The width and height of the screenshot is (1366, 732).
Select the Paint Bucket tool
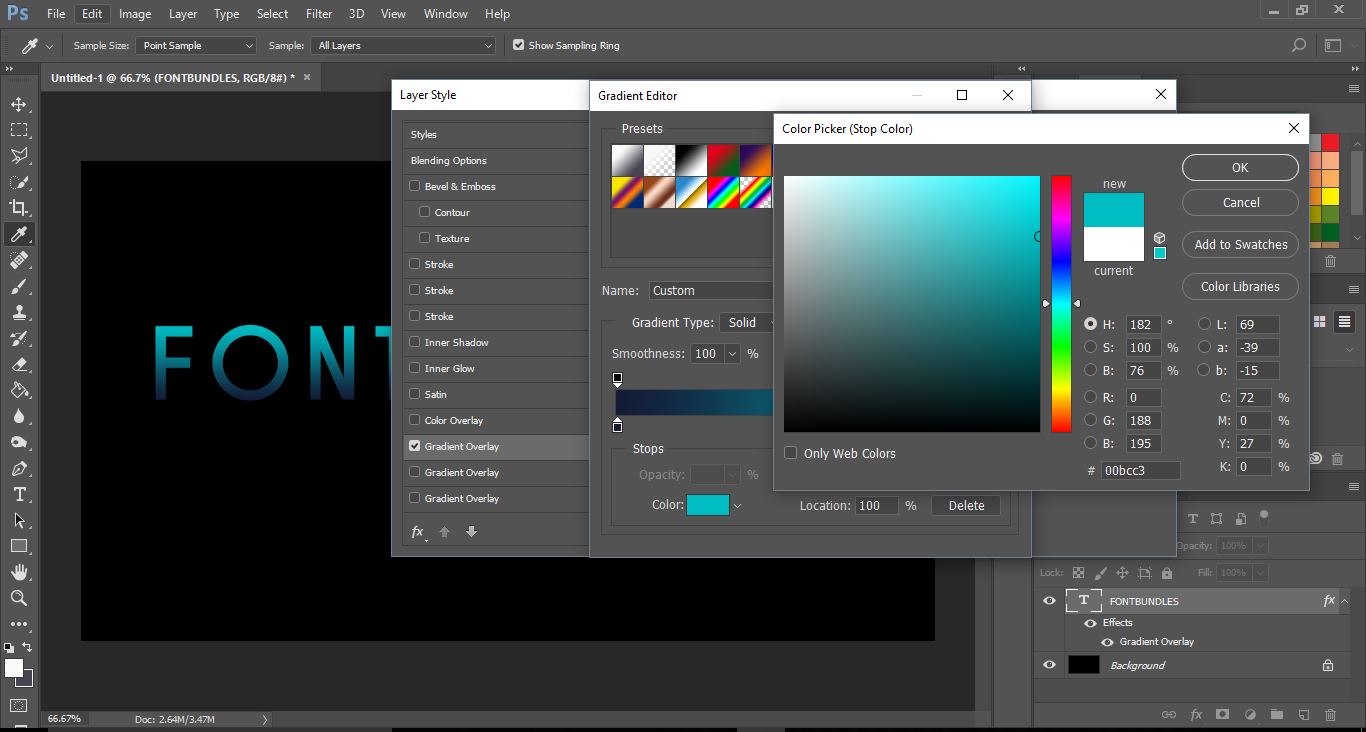[x=19, y=390]
